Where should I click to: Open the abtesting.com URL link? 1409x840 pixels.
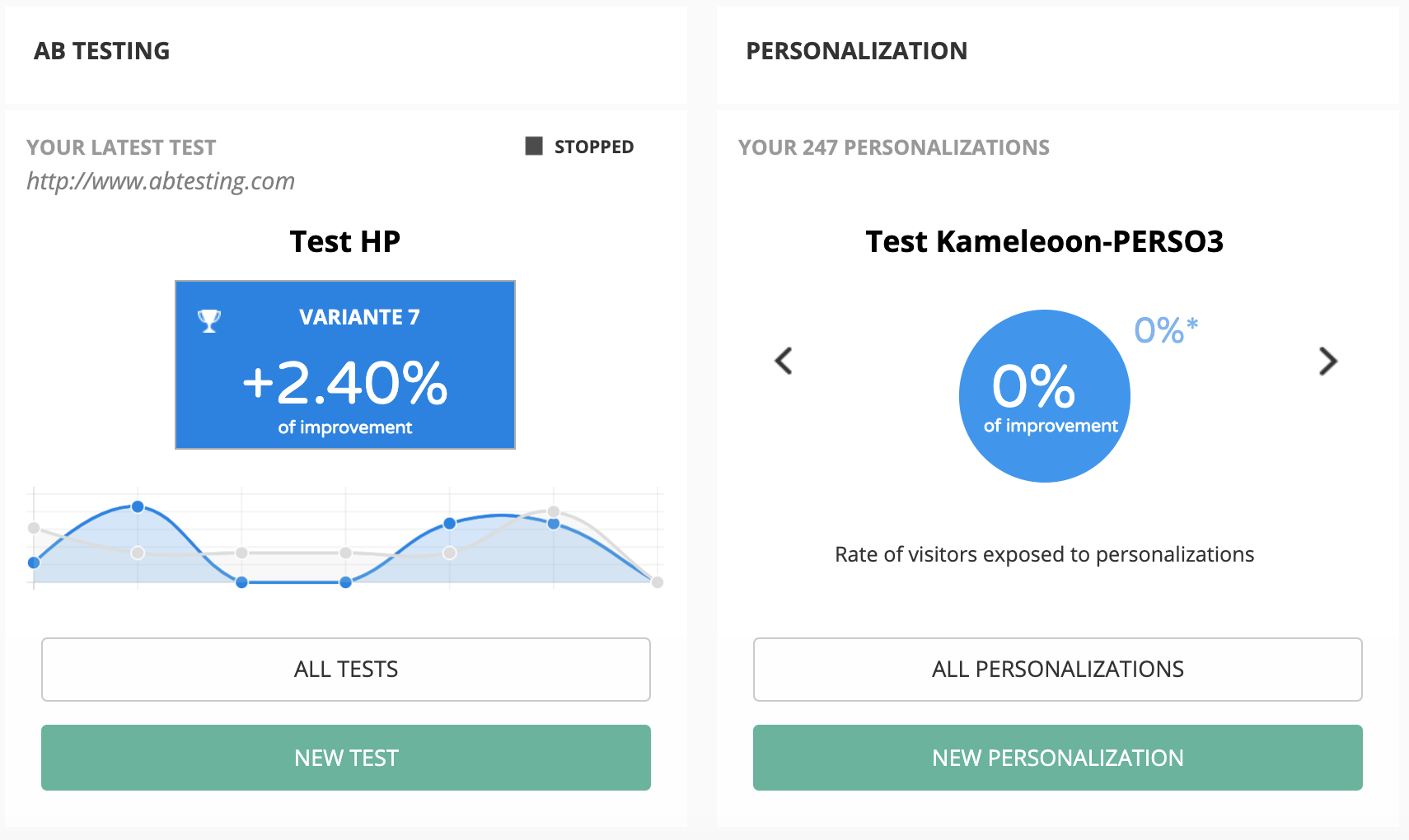point(161,181)
